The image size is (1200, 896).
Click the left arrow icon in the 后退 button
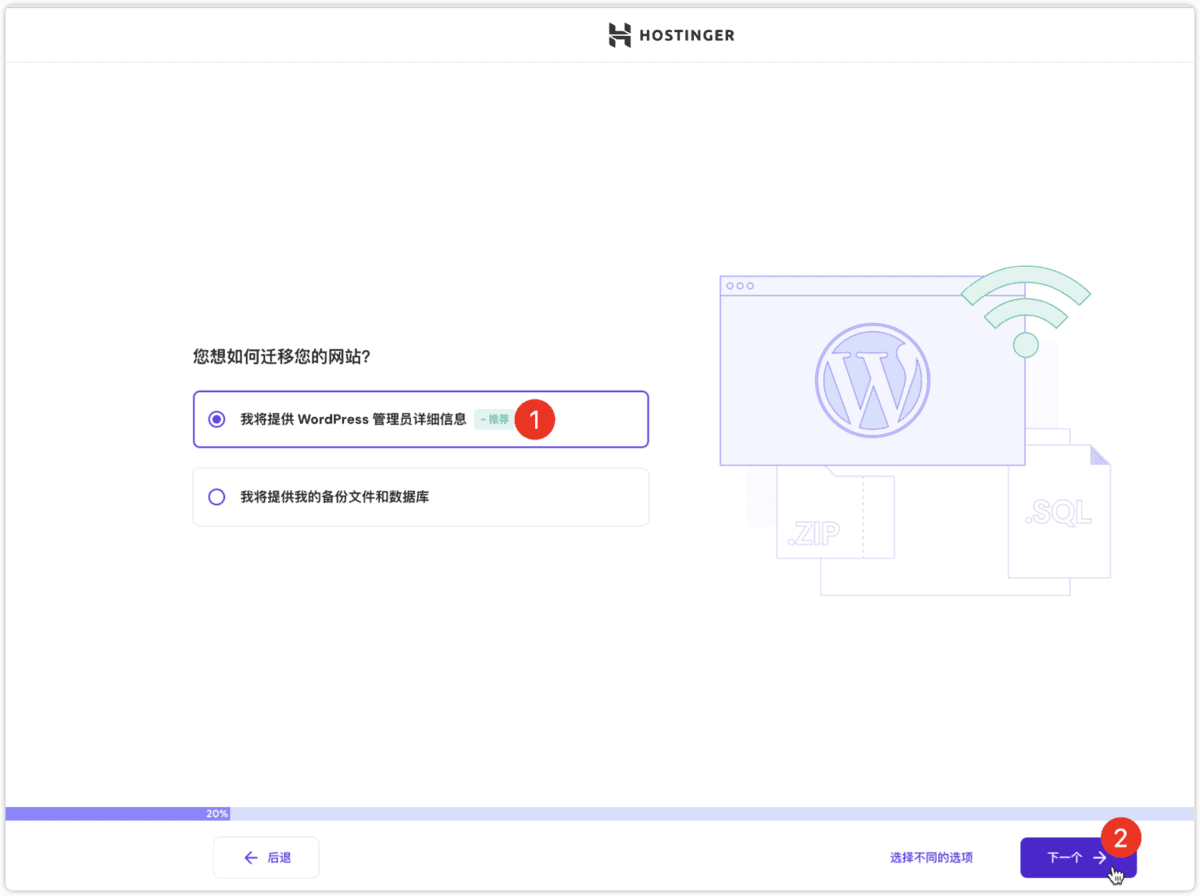coord(251,857)
